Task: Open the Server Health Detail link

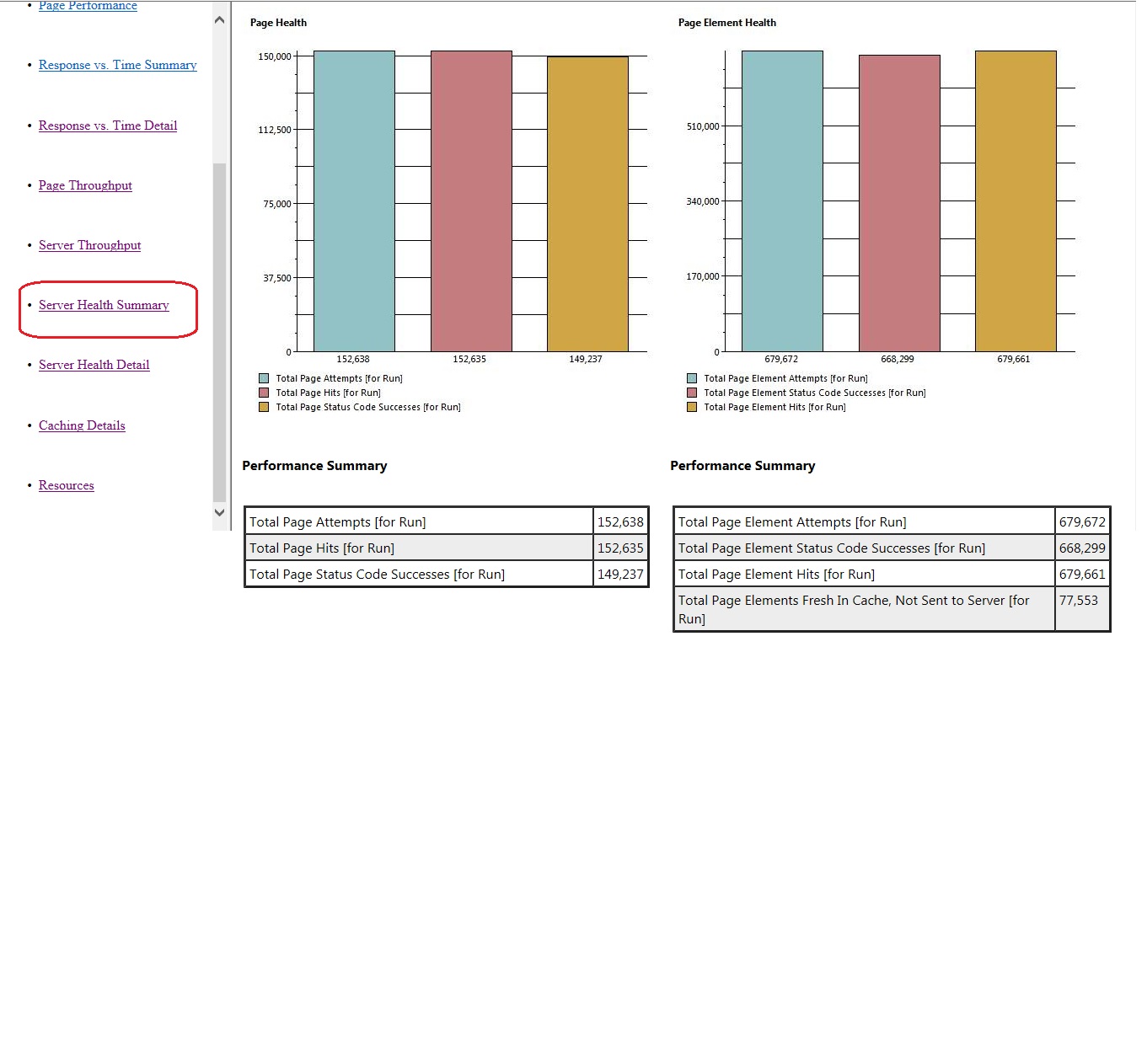Action: click(94, 365)
